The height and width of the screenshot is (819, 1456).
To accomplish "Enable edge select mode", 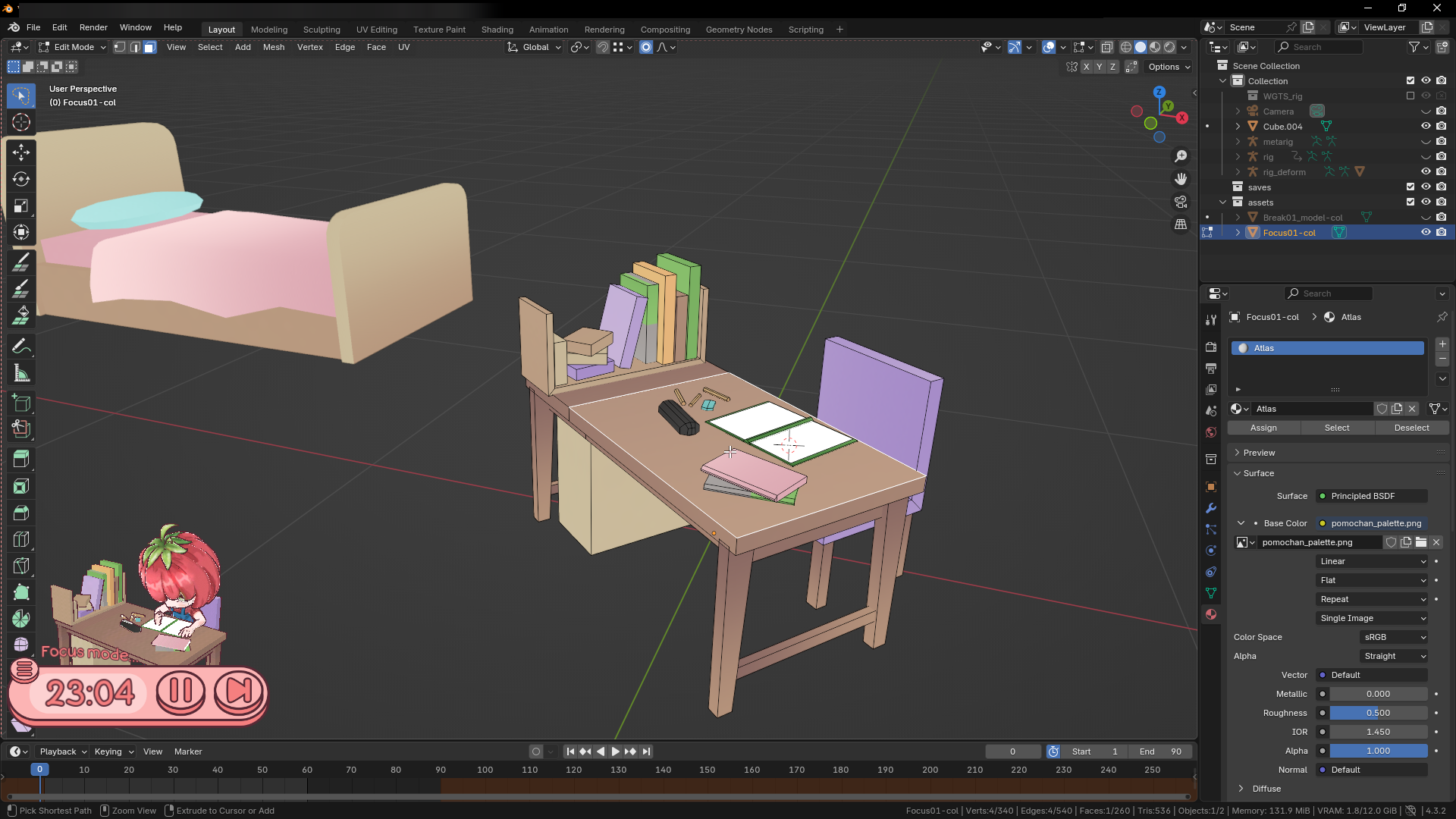I will coord(135,47).
